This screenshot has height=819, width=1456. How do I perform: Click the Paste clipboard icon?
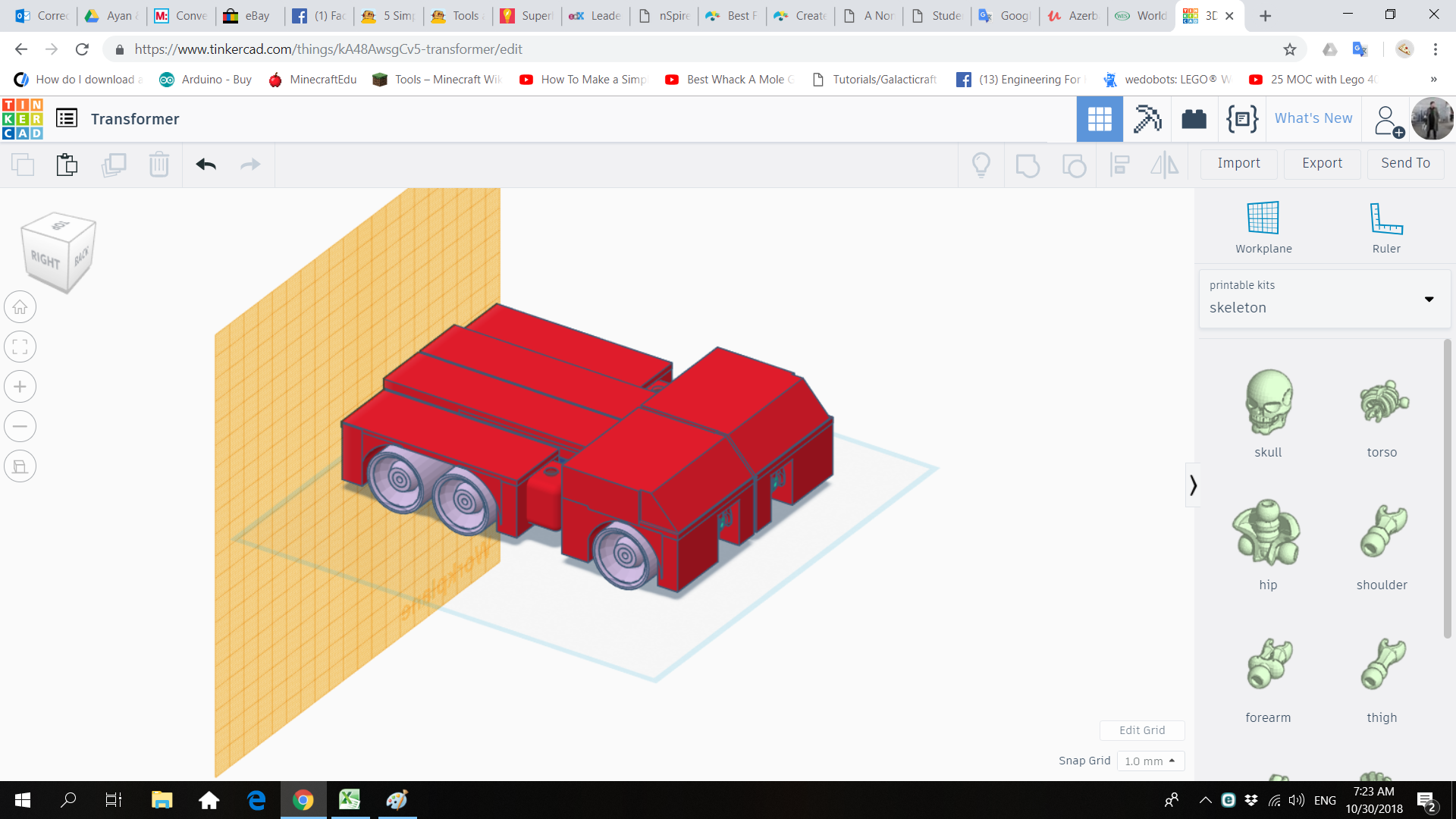[x=67, y=165]
